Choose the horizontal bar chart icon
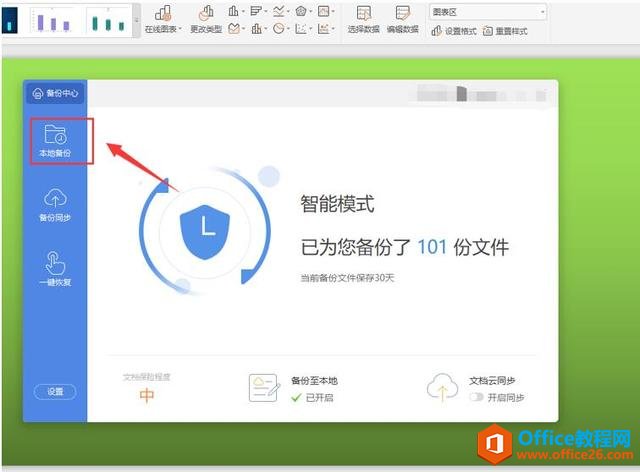 (256, 11)
